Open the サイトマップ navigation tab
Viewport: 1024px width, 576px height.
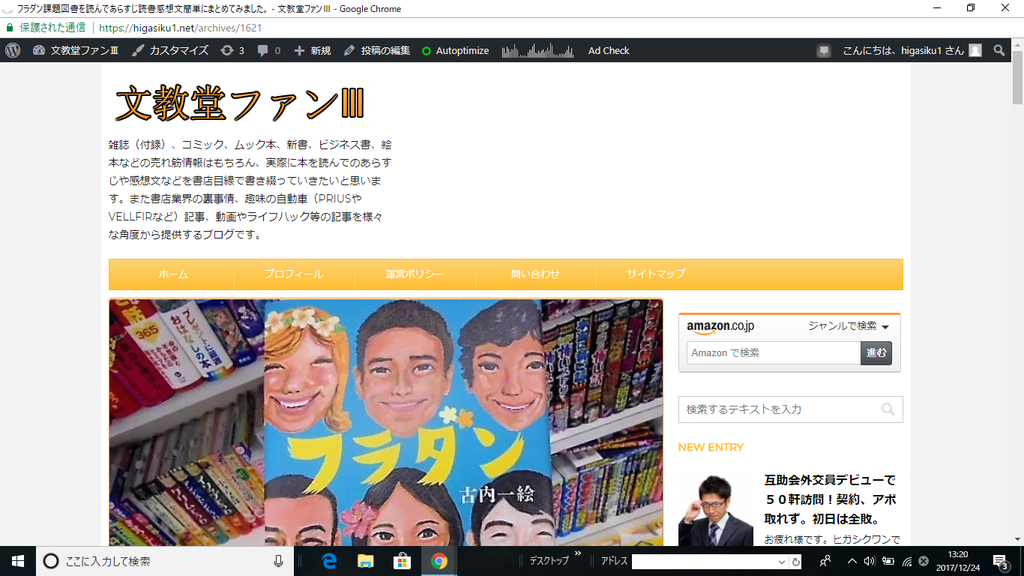656,274
